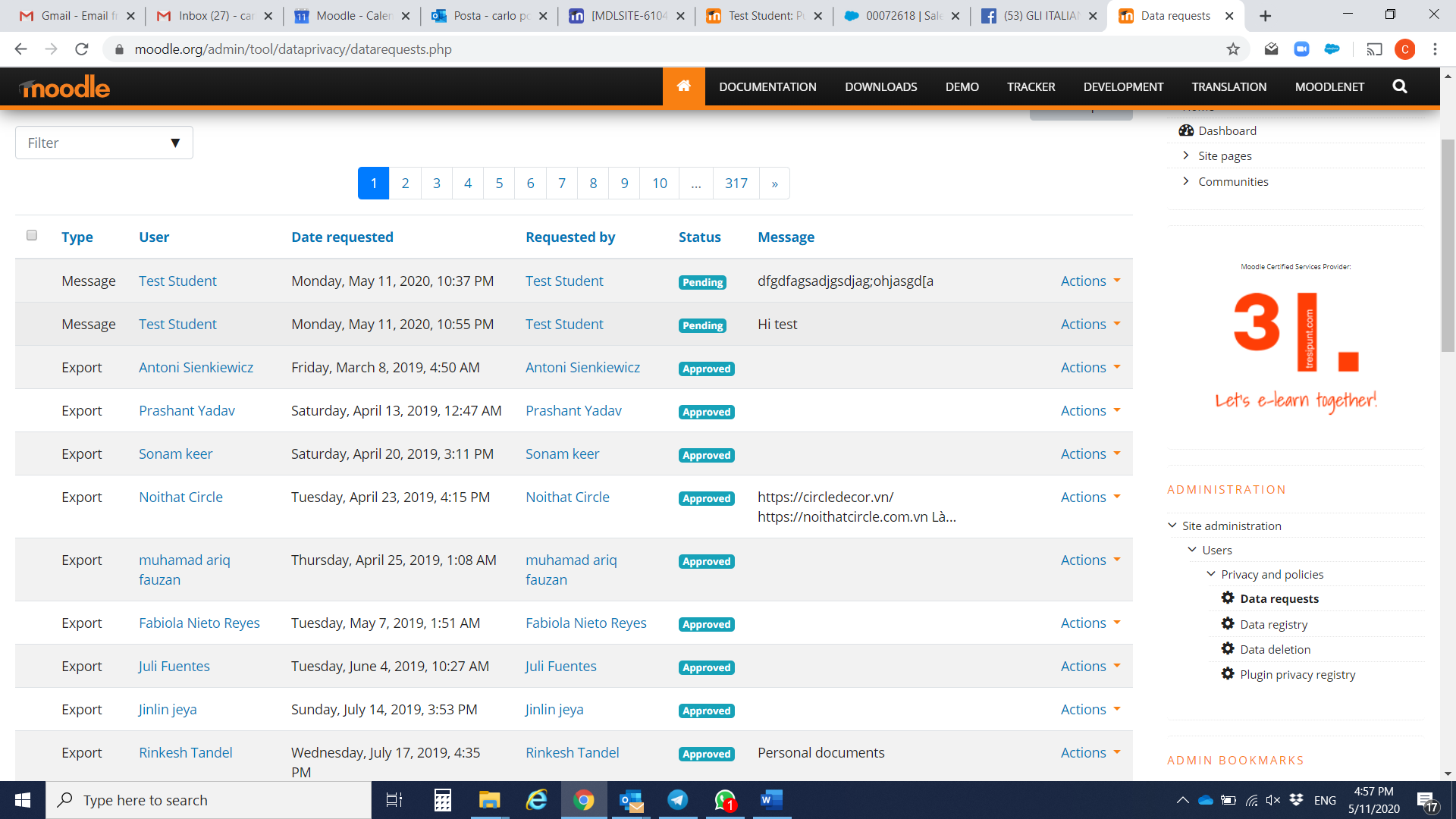1456x819 pixels.
Task: Open Outlook from taskbar
Action: pos(630,800)
